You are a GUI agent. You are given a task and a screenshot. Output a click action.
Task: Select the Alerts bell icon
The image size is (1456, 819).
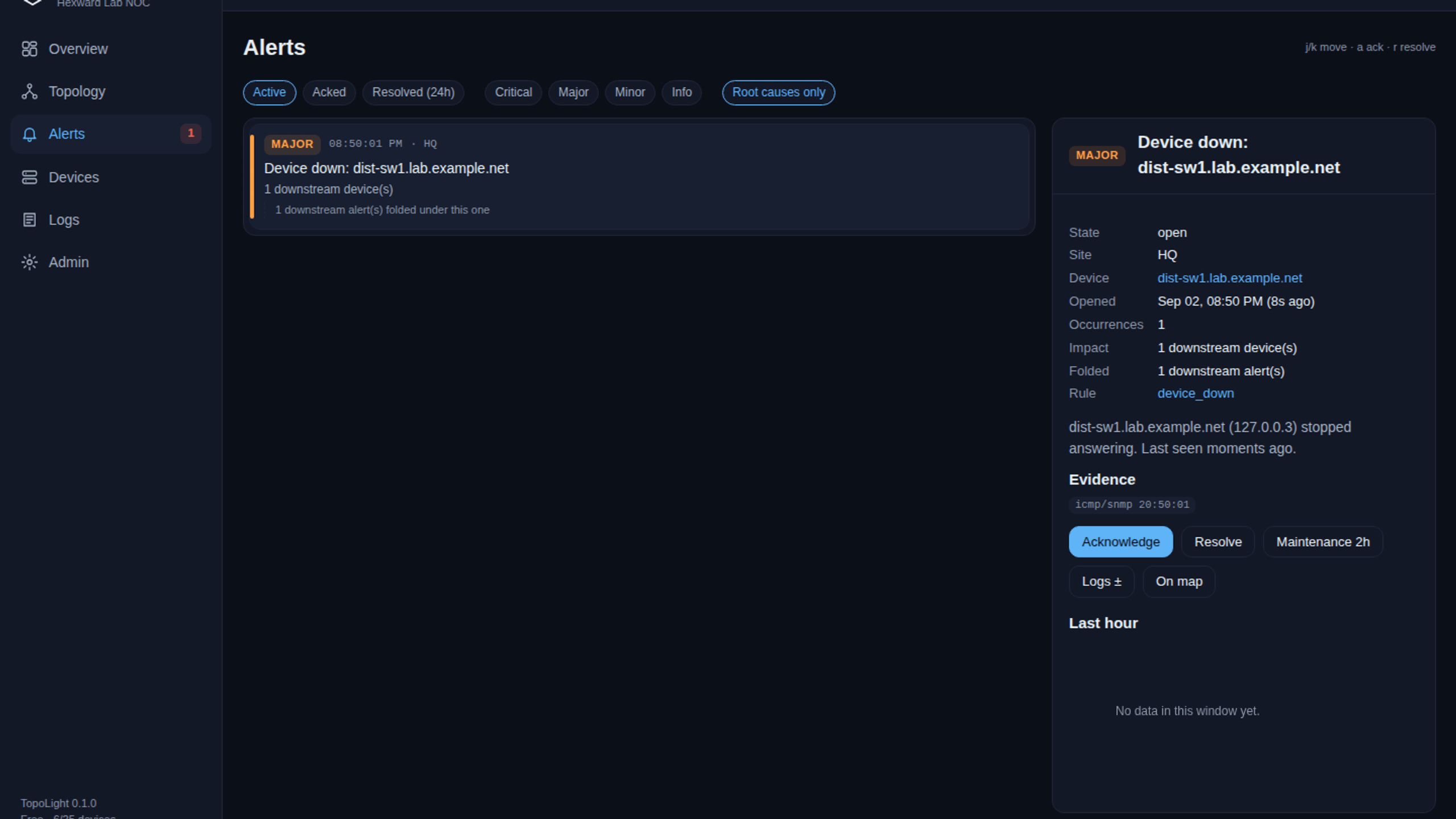coord(30,134)
